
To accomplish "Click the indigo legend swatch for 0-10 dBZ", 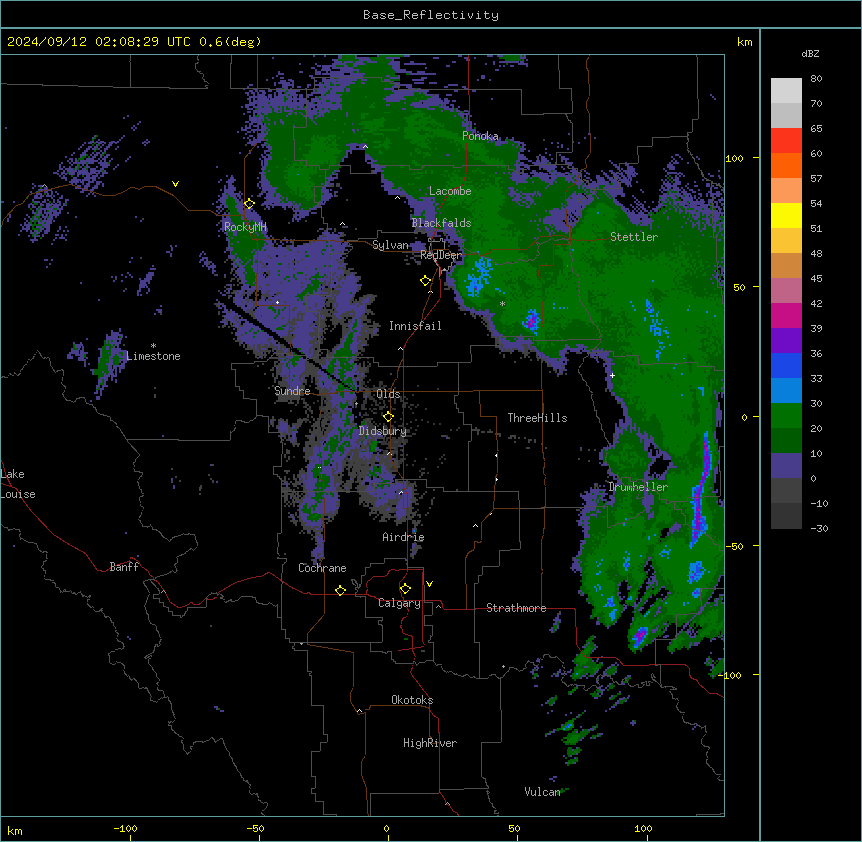I will (x=786, y=466).
